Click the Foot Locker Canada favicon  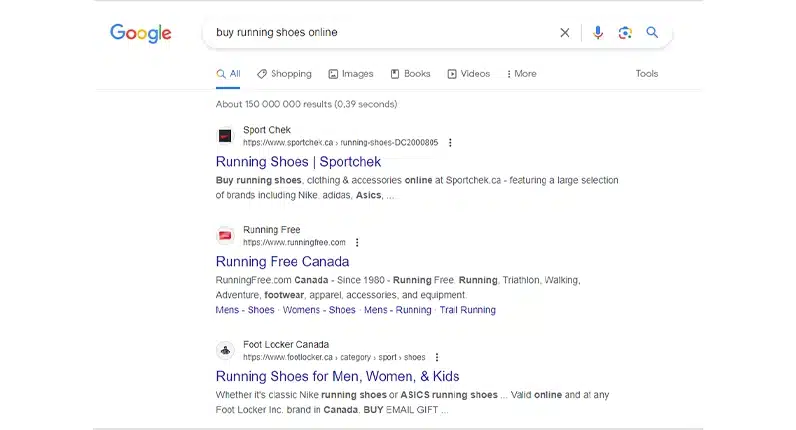[x=225, y=350]
